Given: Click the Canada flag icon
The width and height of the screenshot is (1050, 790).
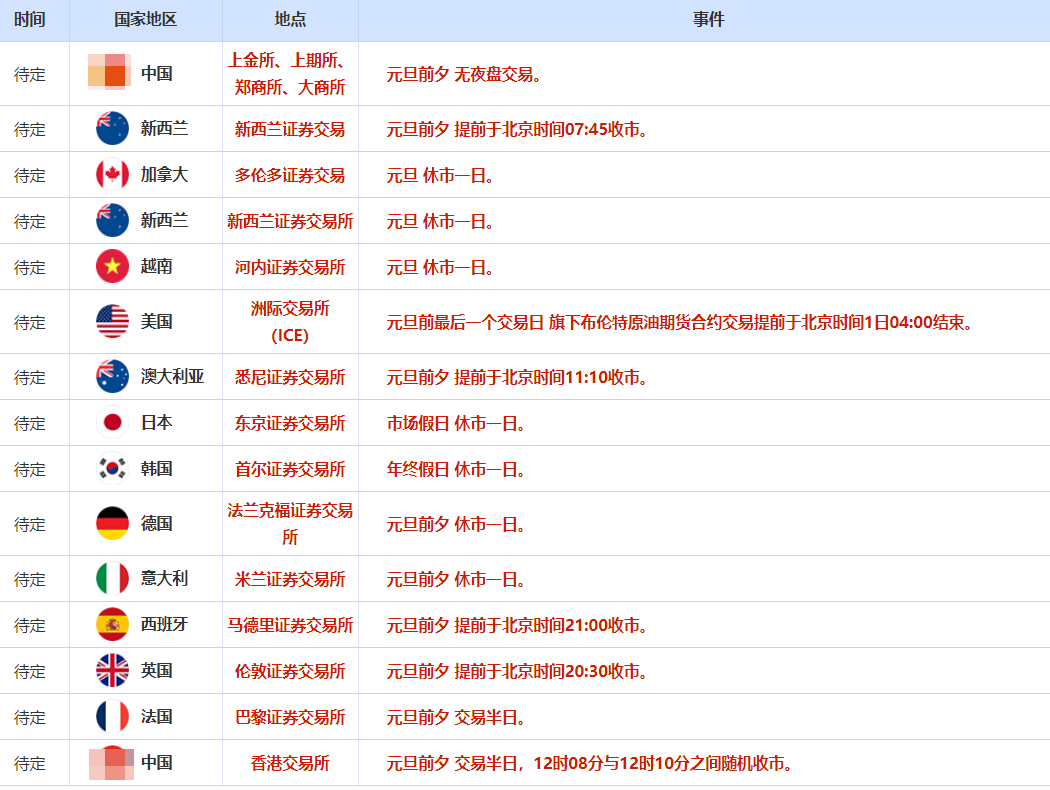Looking at the screenshot, I should click(x=112, y=175).
